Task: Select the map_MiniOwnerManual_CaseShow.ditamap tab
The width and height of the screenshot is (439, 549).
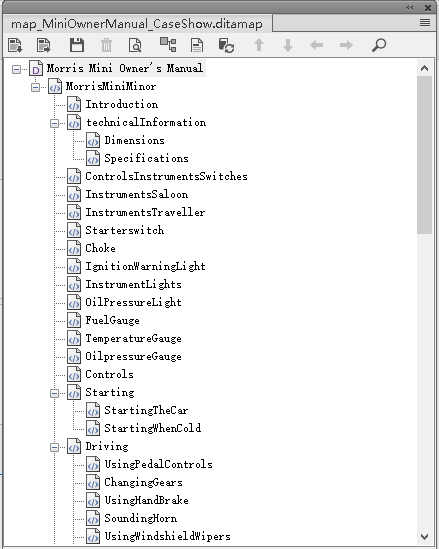Action: coord(137,24)
